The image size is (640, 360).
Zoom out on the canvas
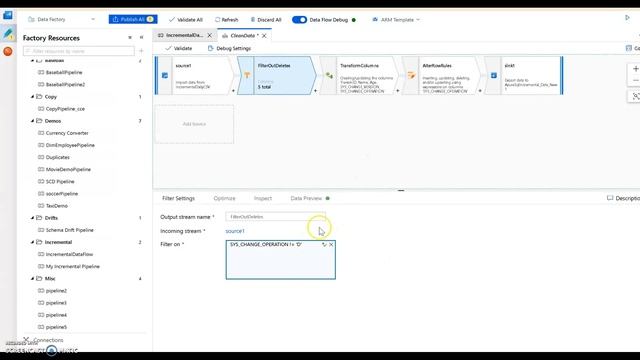tap(635, 80)
